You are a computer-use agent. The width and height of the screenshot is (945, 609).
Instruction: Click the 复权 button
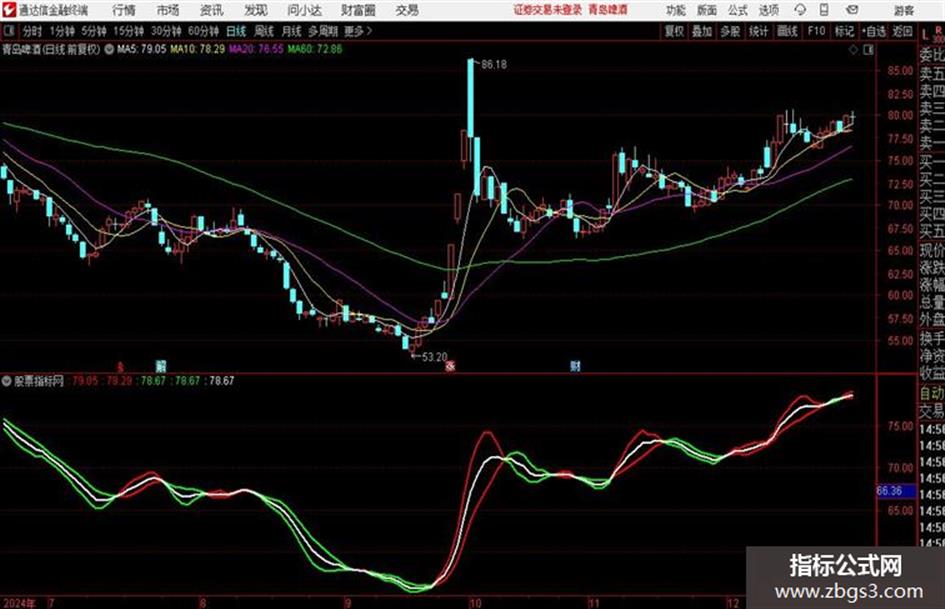point(674,31)
